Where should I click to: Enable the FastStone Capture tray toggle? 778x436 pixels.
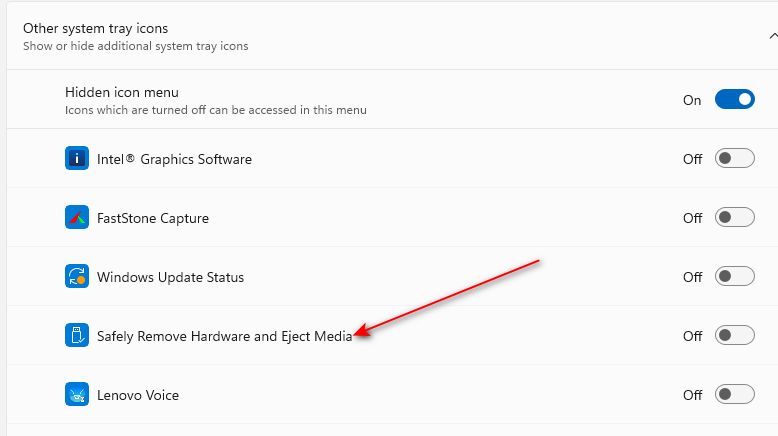[x=734, y=217]
